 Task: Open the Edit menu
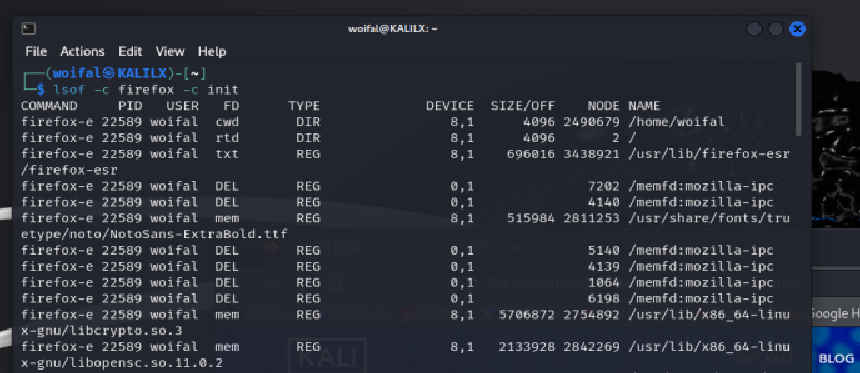[130, 52]
